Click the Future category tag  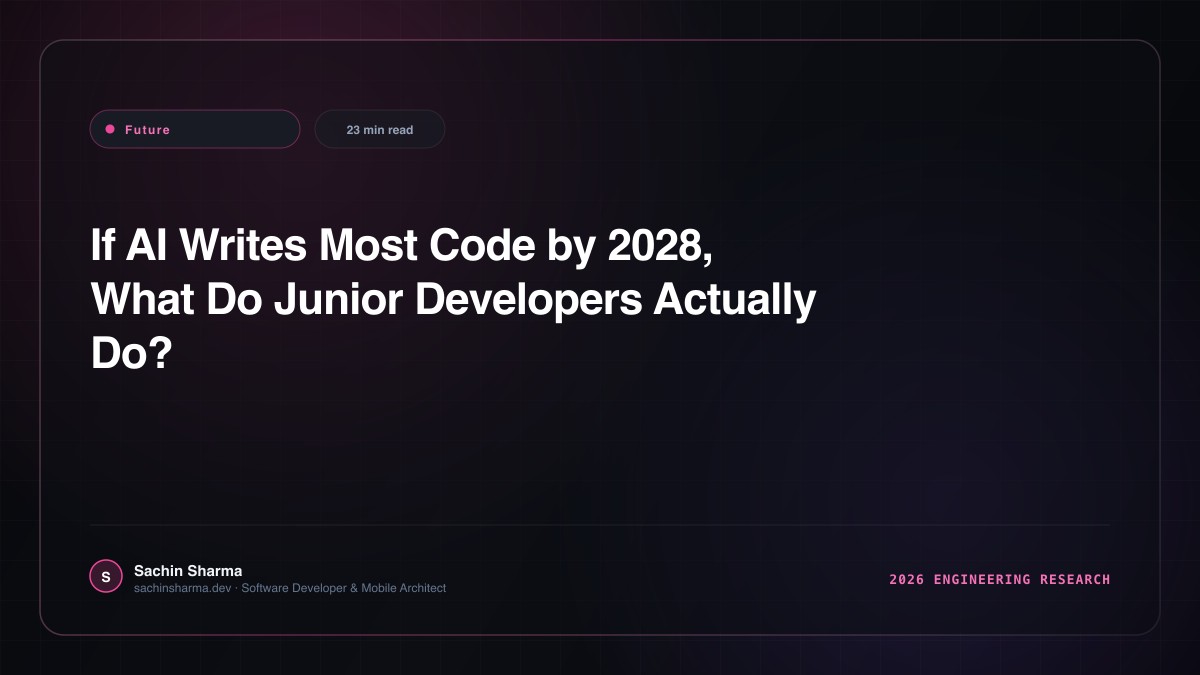[x=195, y=129]
